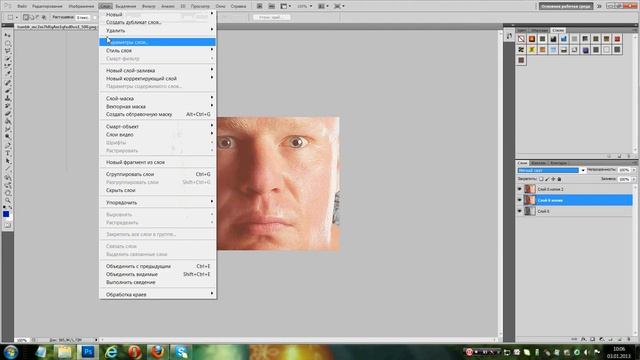Viewport: 640px width, 360px height.
Task: Hide the 'Слой 0 копия 2' layer eye
Action: pyautogui.click(x=520, y=189)
